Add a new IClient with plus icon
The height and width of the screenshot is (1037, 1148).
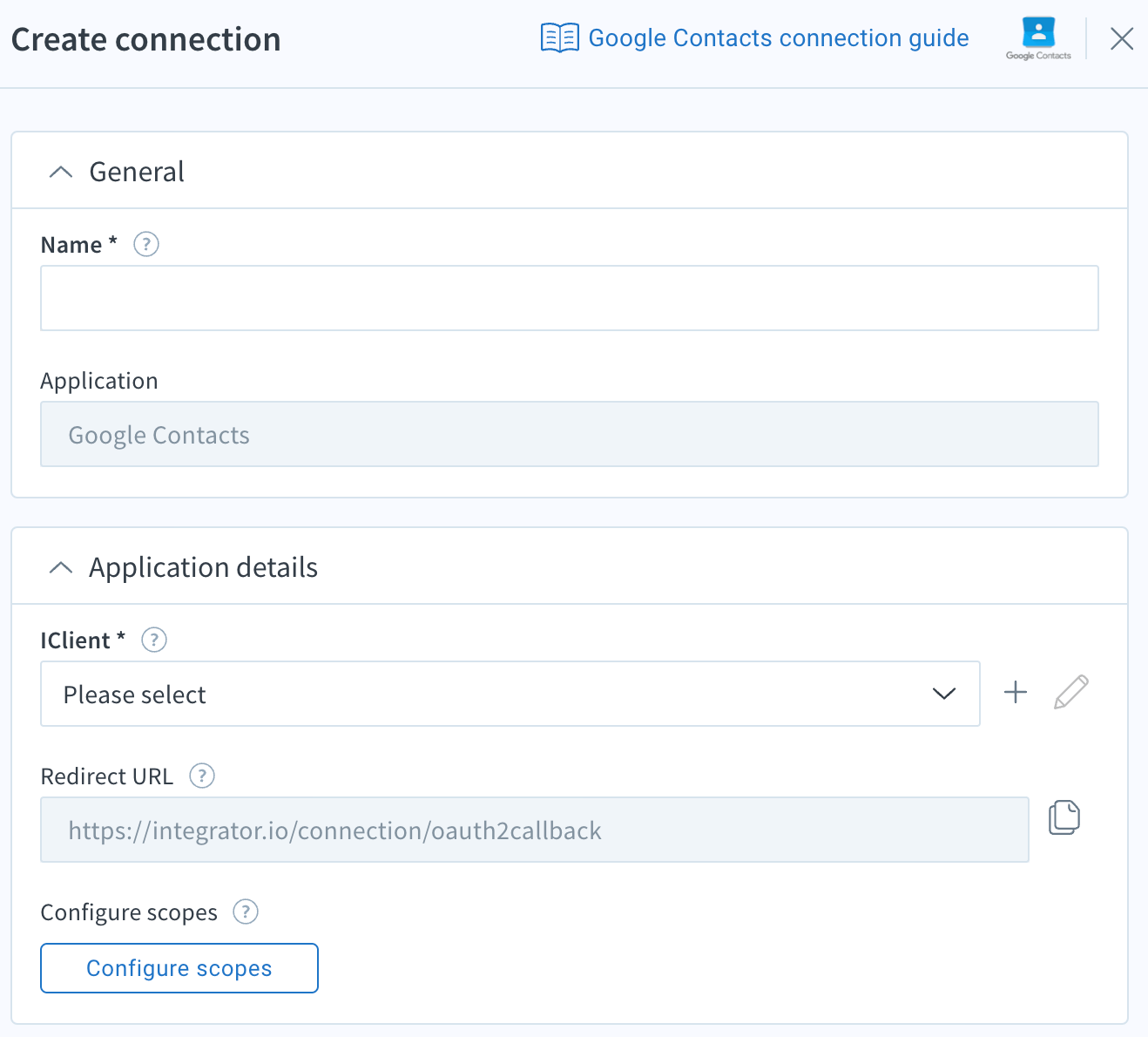tap(1016, 693)
